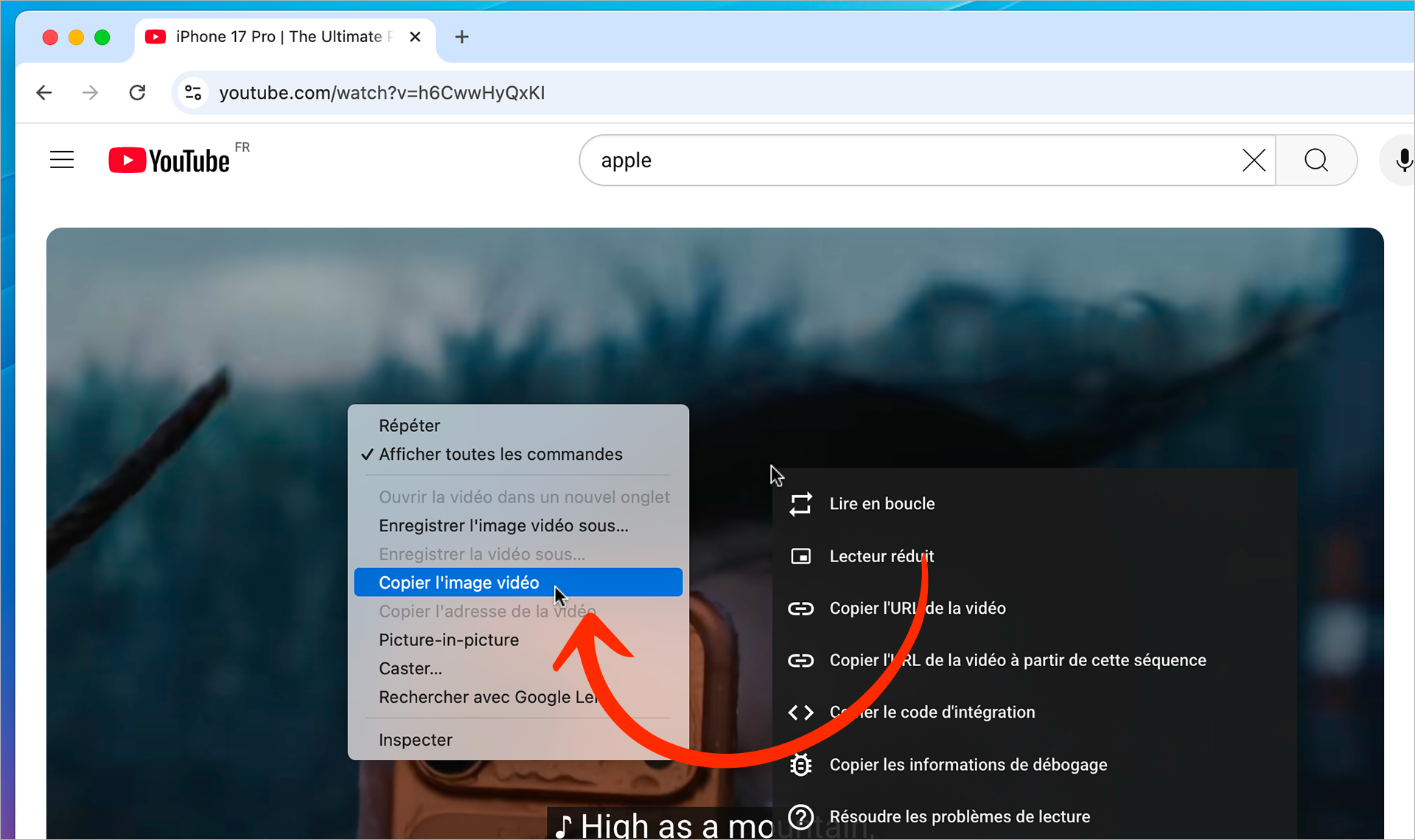
Task: Choose Enregistrer l'image vidéo sous…
Action: pyautogui.click(x=503, y=525)
